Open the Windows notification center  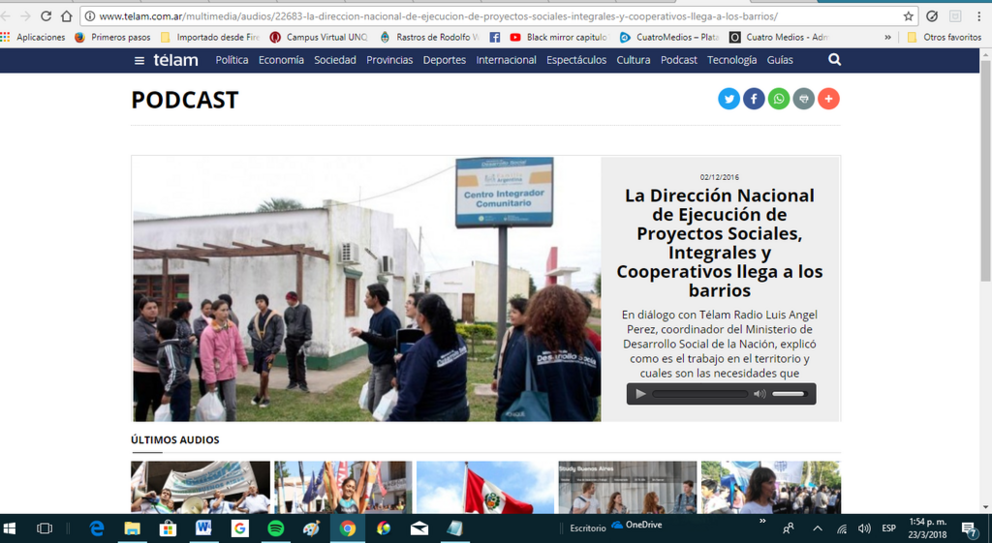pos(969,529)
